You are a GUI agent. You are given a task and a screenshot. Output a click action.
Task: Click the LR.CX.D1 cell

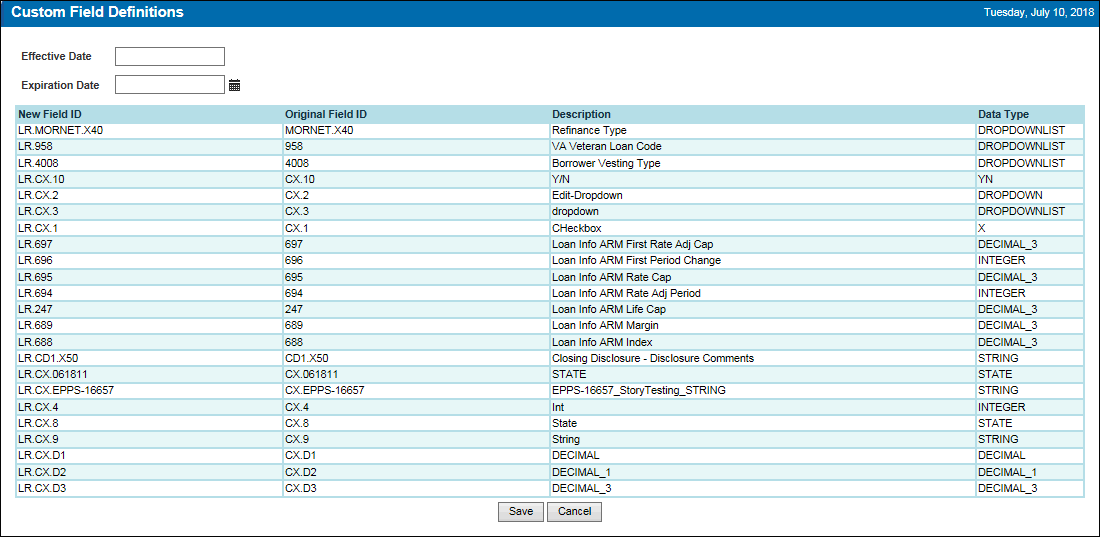149,456
